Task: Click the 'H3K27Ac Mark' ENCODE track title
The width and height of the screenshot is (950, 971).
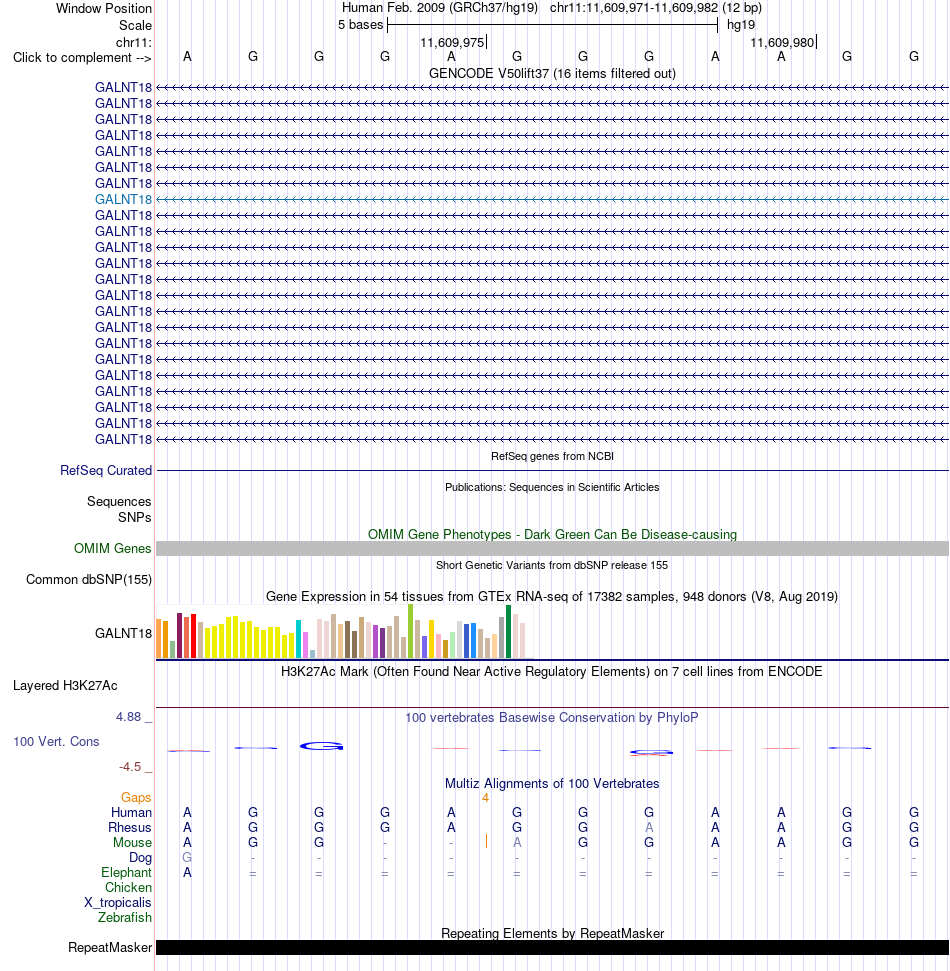Action: click(552, 672)
